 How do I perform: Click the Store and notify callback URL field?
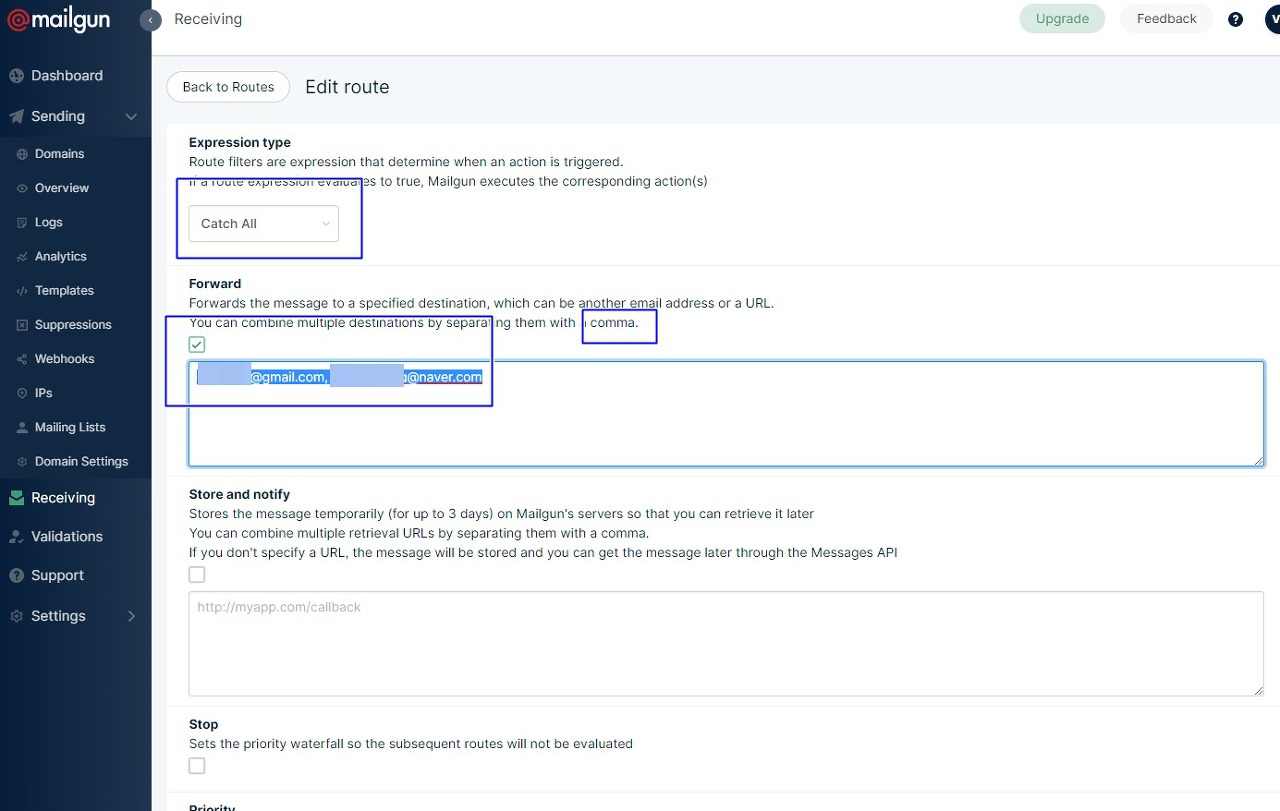pyautogui.click(x=726, y=644)
